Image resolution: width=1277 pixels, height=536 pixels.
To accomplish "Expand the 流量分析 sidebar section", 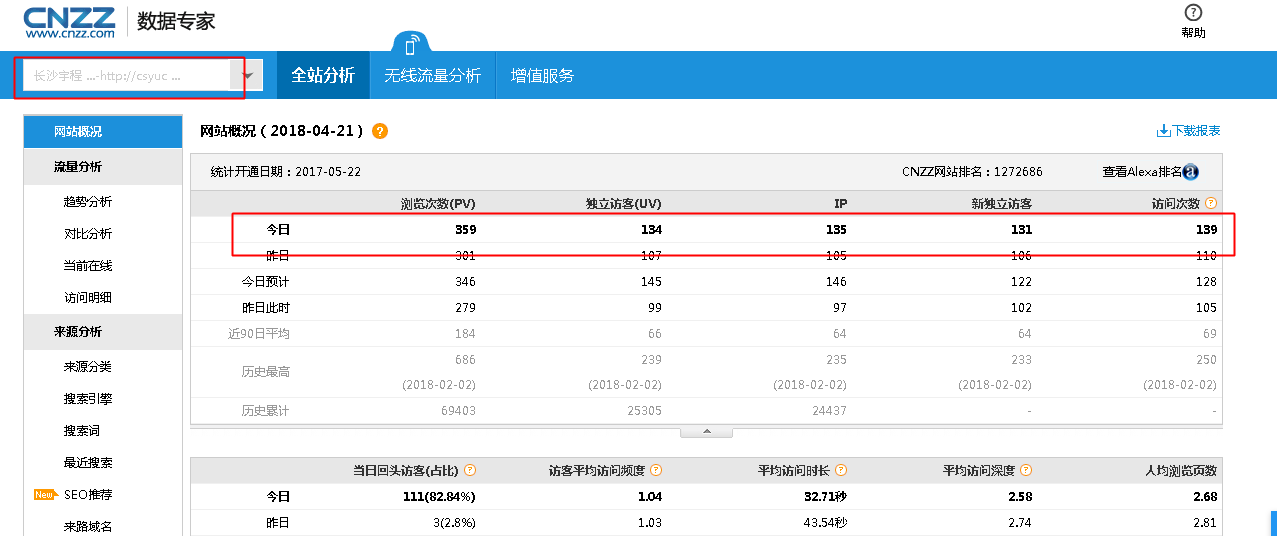I will click(78, 167).
